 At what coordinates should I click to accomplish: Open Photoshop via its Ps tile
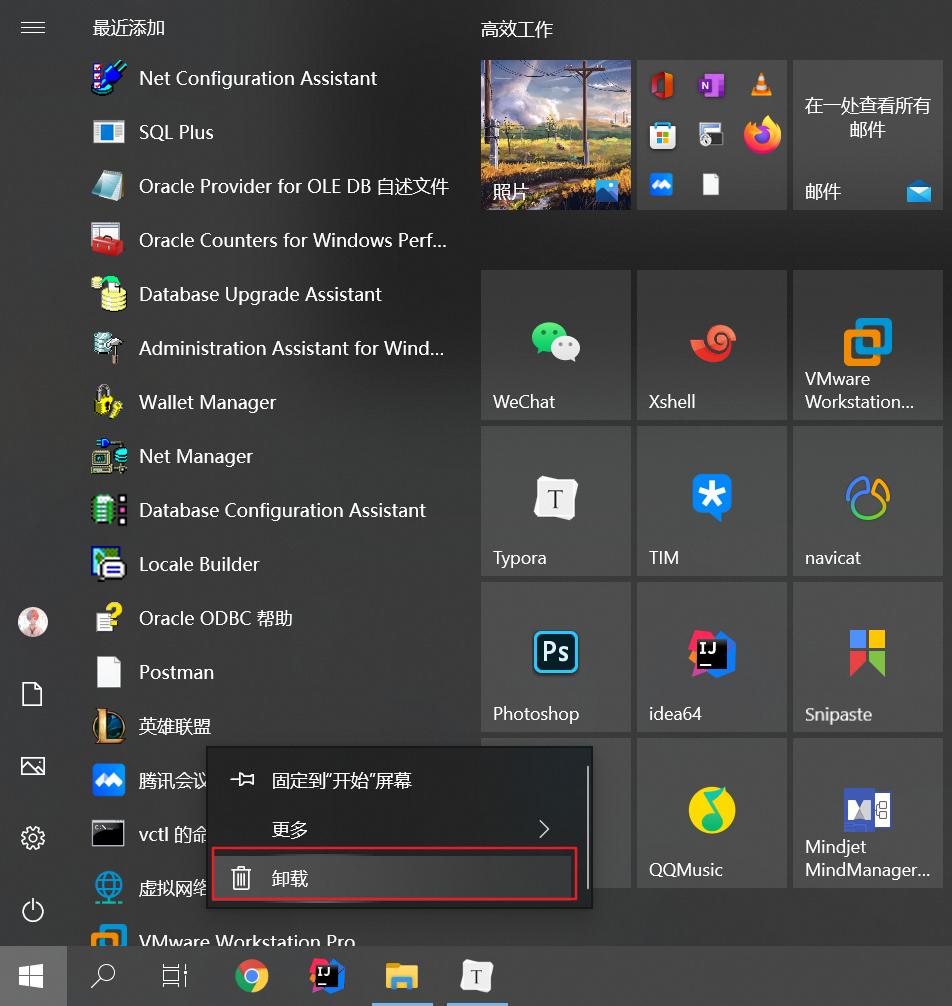[x=555, y=657]
